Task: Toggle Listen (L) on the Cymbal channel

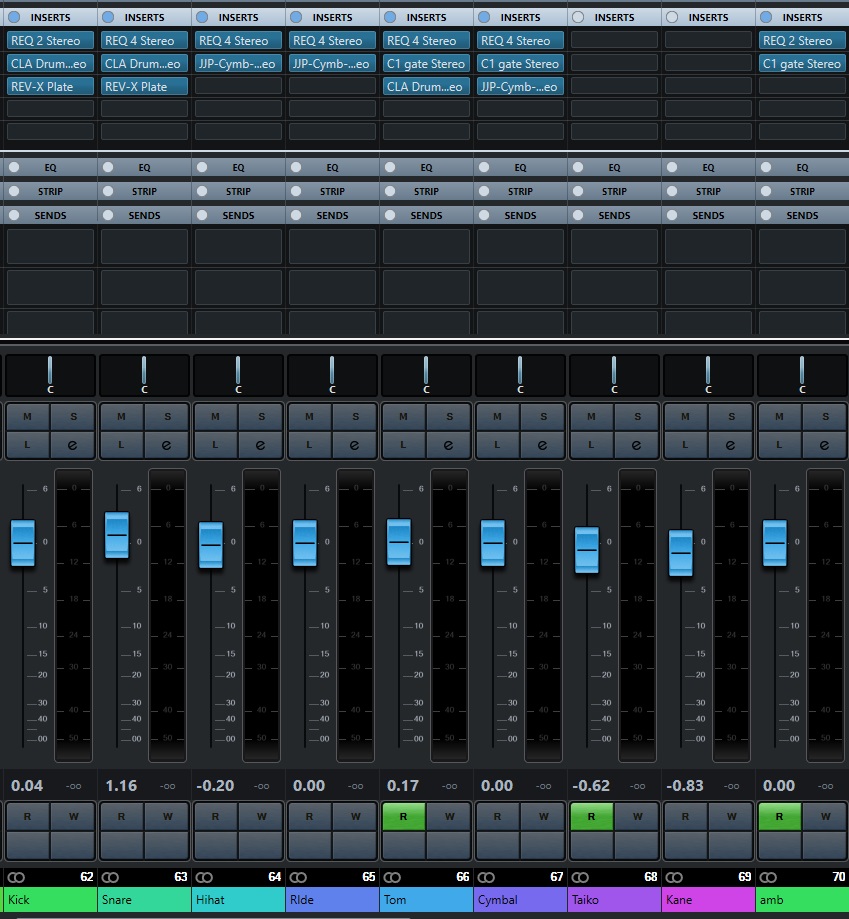Action: click(497, 445)
